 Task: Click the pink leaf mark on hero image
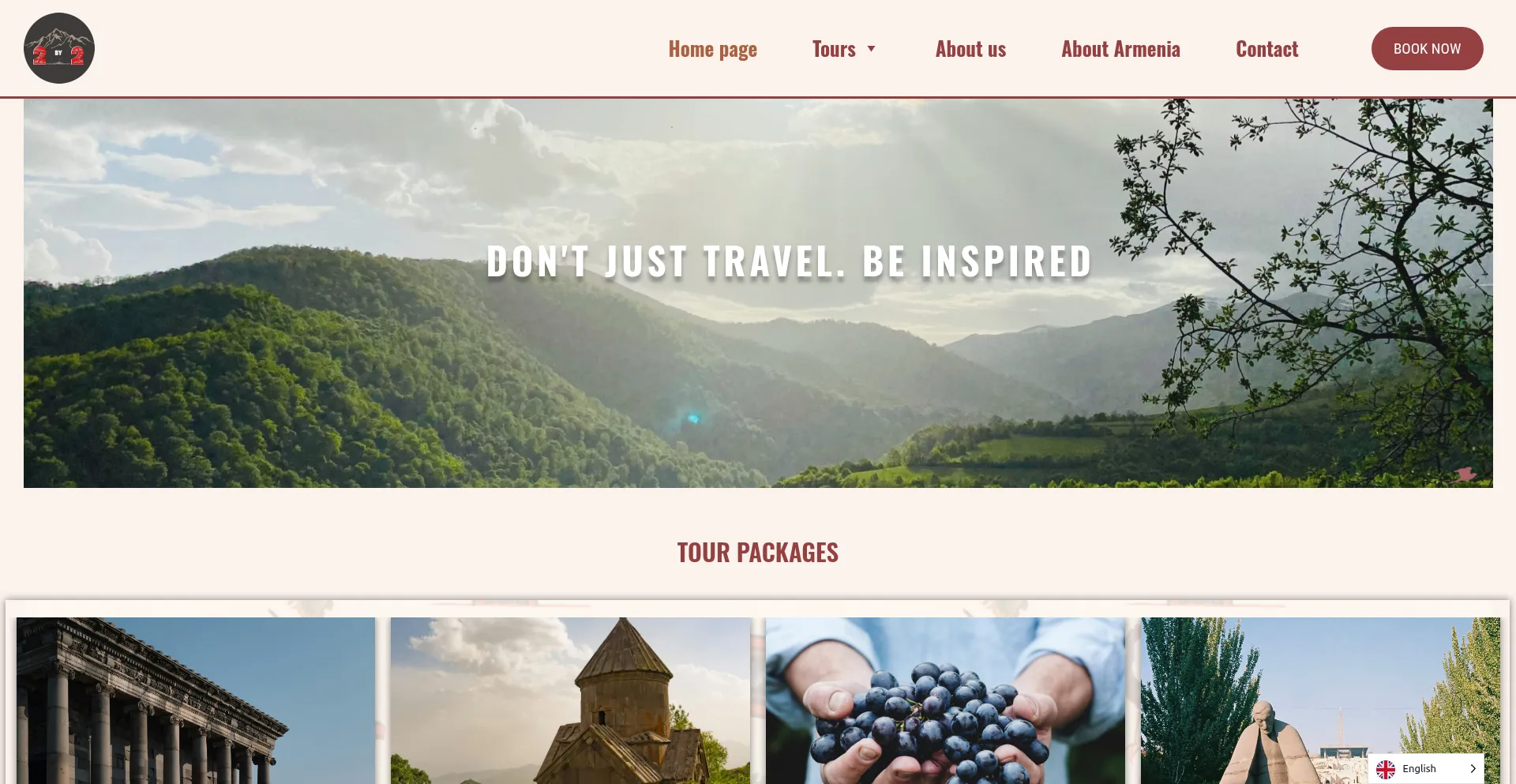1465,474
